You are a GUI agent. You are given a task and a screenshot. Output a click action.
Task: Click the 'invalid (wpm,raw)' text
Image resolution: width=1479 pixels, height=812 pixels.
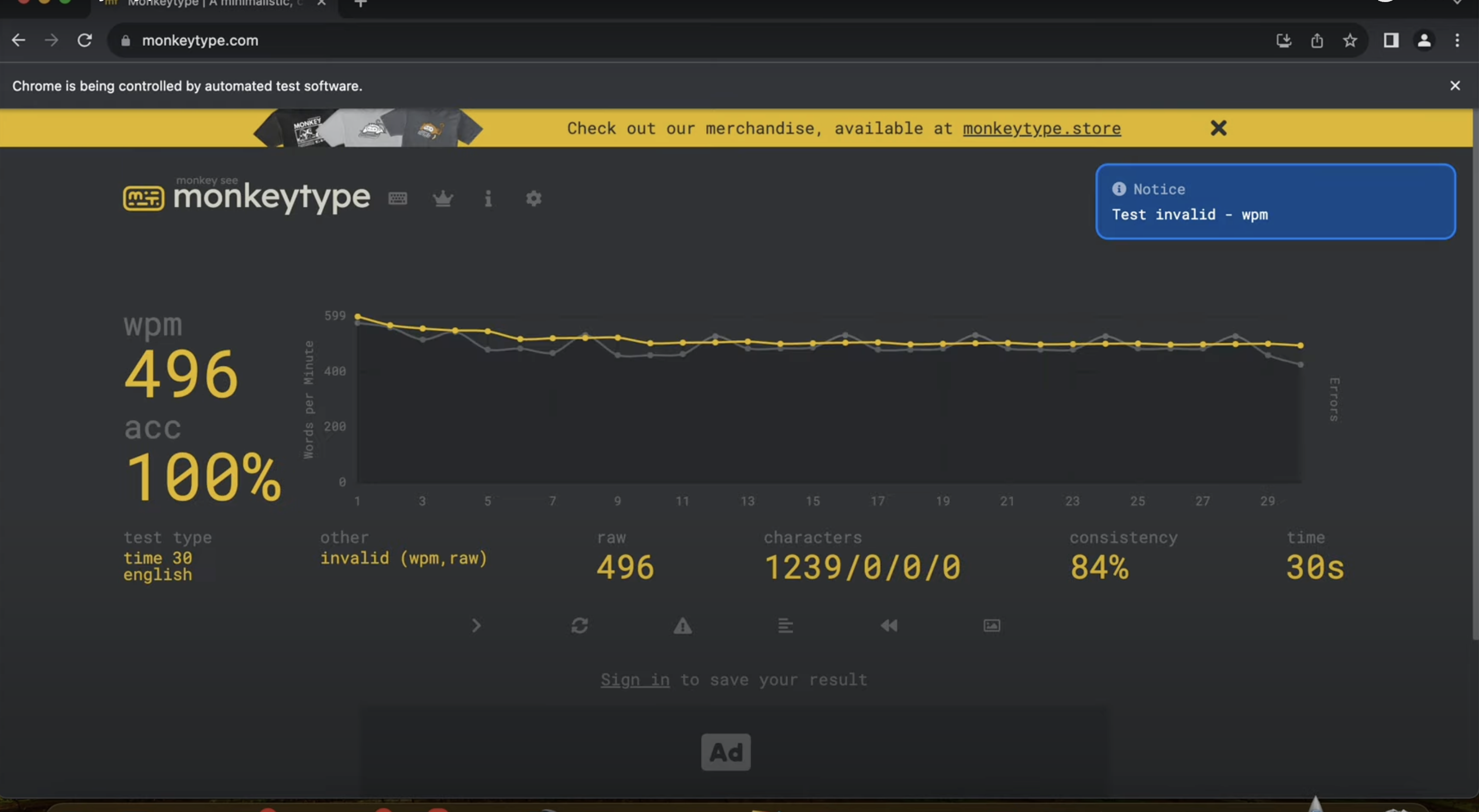[x=404, y=558]
